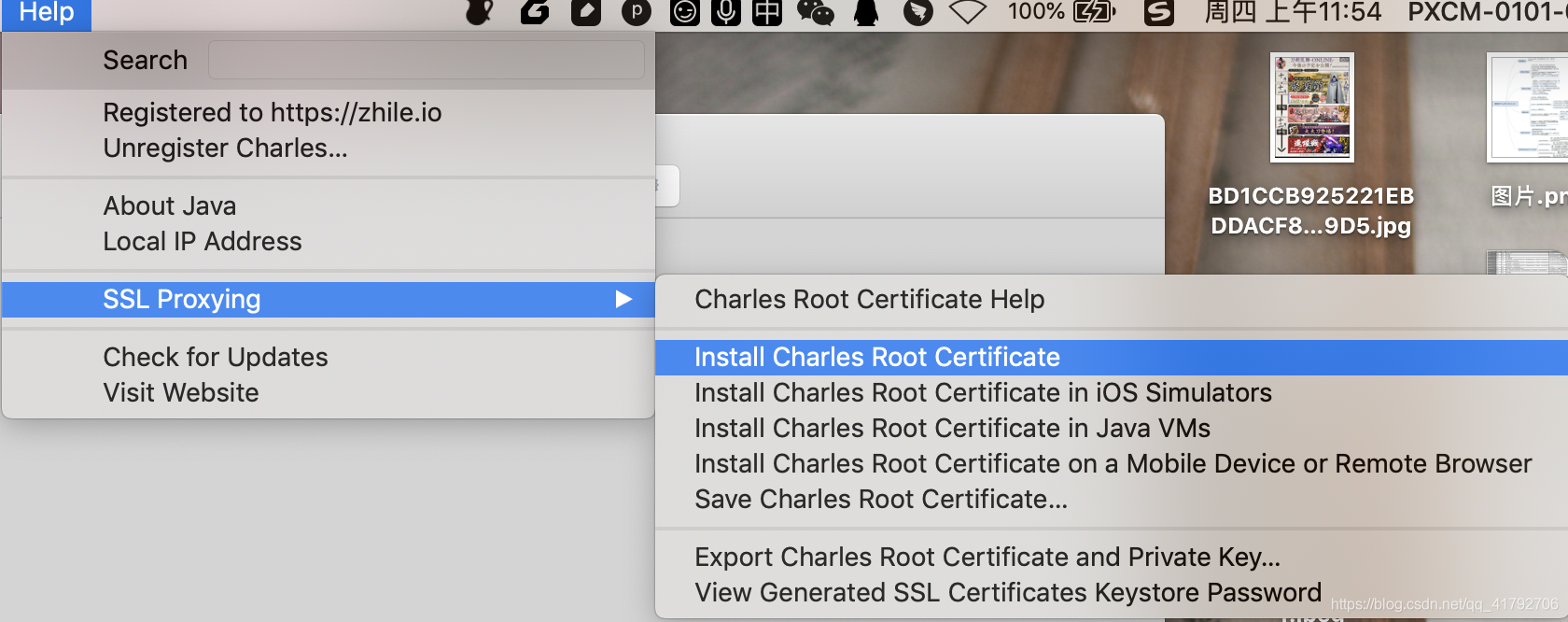Click the Sogou S input icon
Viewport: 1568px width, 622px height.
click(x=1158, y=12)
